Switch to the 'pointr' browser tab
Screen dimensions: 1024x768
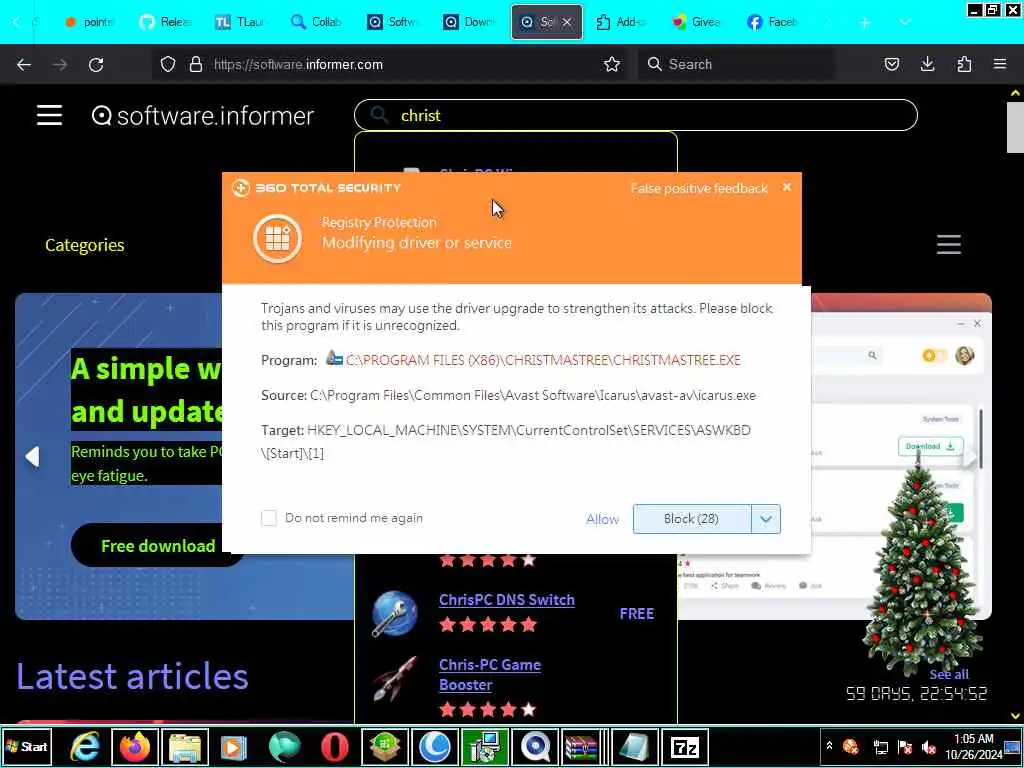89,22
